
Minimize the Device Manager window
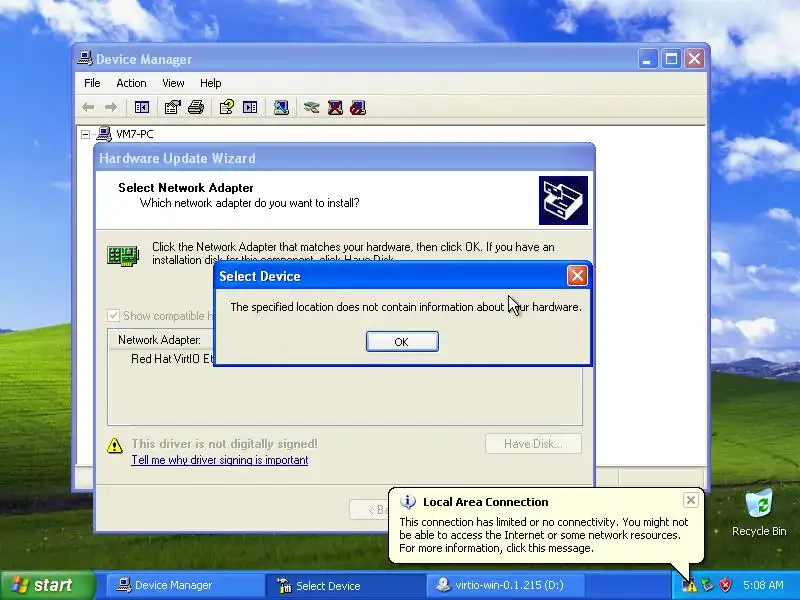(647, 59)
